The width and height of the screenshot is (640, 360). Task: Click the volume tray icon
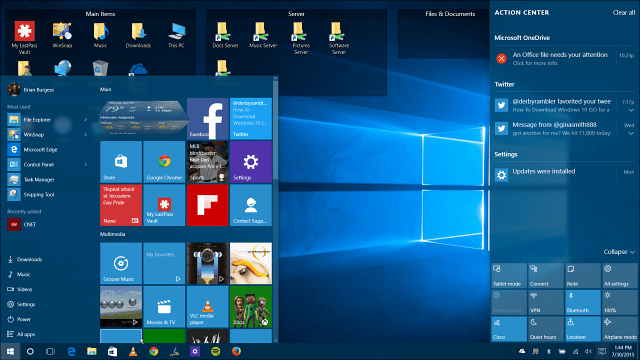point(588,351)
